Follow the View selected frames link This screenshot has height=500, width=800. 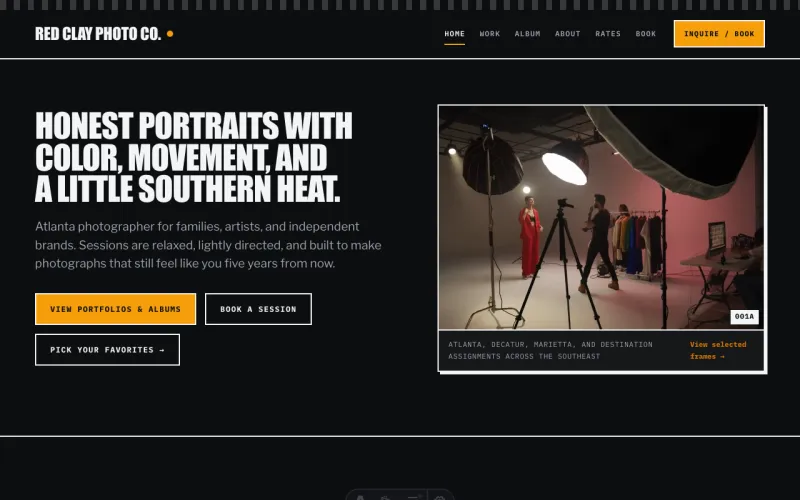click(718, 350)
